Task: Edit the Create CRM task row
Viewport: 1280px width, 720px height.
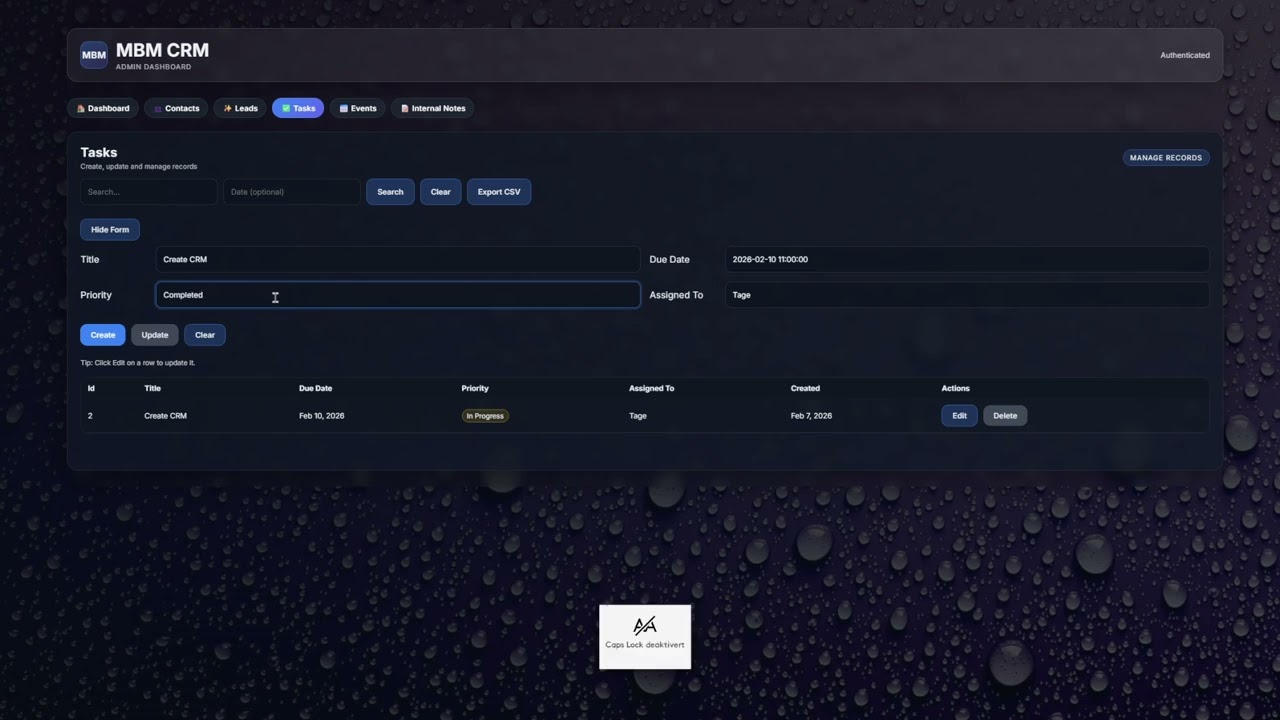Action: (x=959, y=416)
